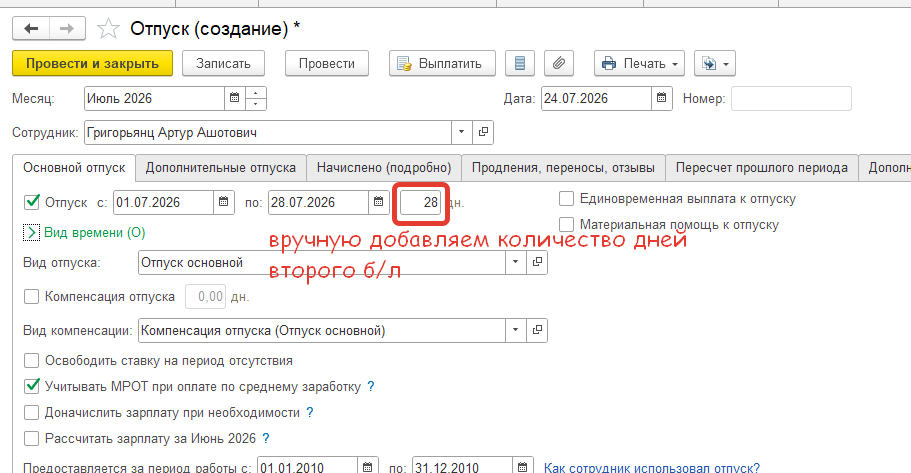Viewport: 911px width, 473px height.
Task: Focus the Месяц field showing Июль 2026
Action: pyautogui.click(x=155, y=98)
